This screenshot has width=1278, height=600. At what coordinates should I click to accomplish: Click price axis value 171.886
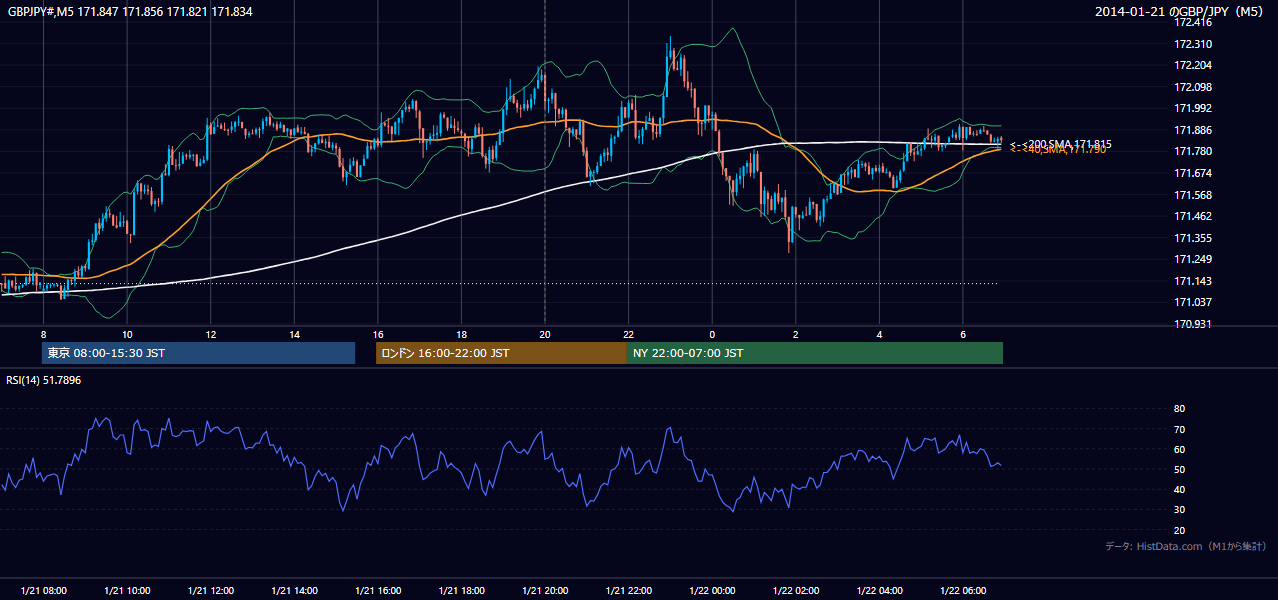1194,130
